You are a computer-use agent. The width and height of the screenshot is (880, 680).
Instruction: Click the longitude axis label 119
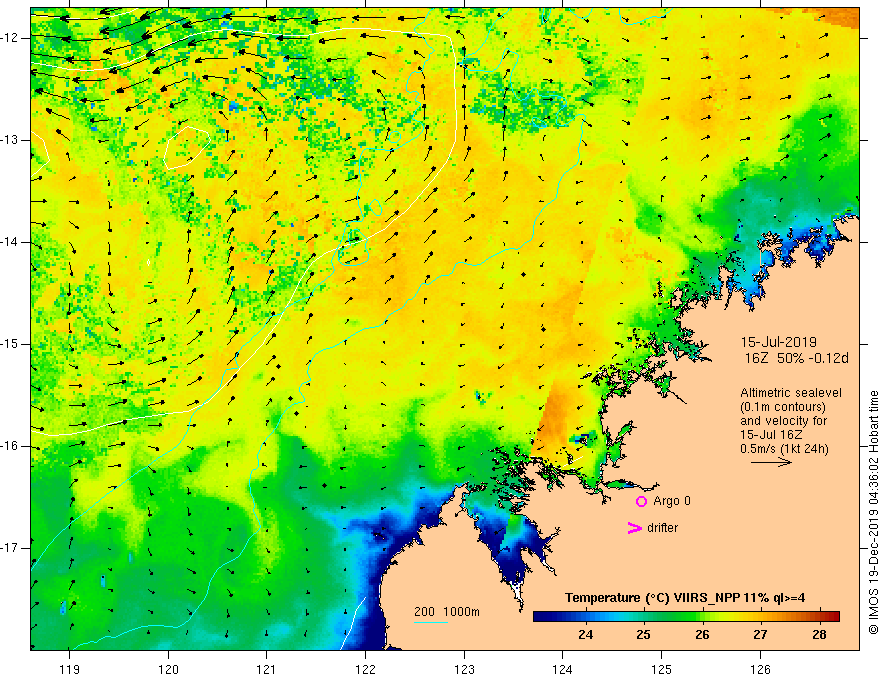[x=69, y=669]
